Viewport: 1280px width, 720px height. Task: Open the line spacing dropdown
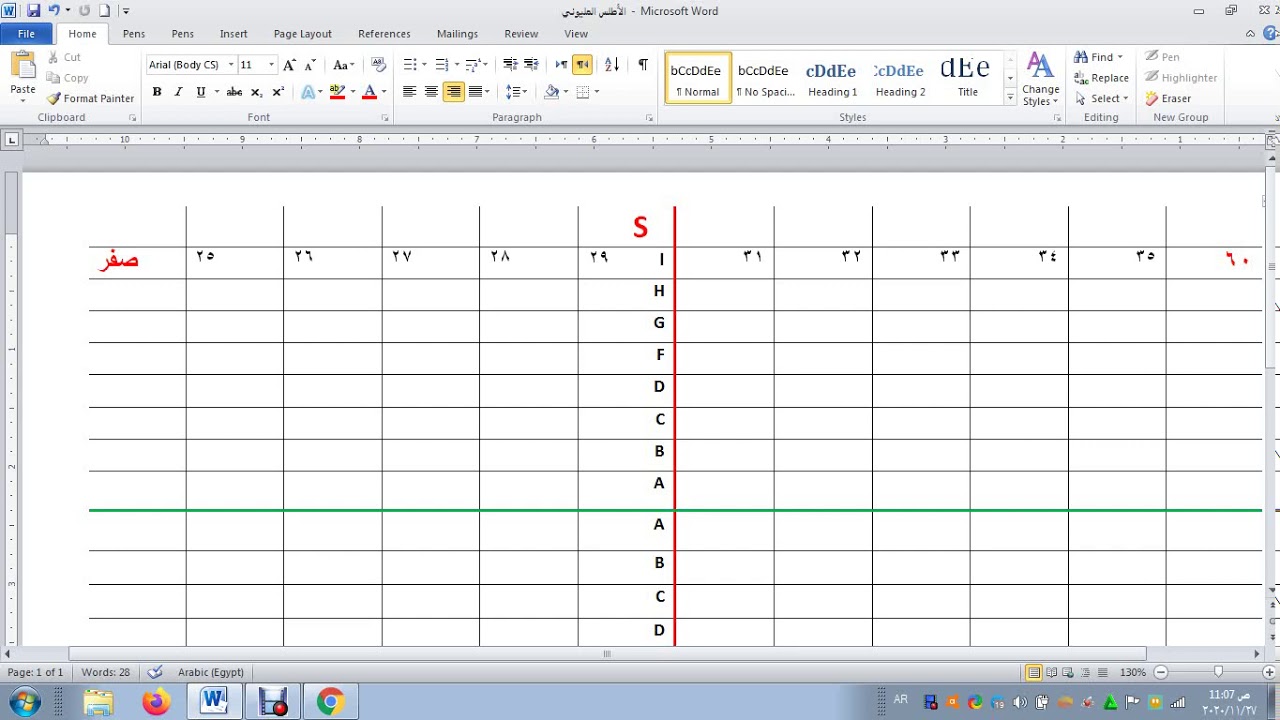(x=517, y=92)
